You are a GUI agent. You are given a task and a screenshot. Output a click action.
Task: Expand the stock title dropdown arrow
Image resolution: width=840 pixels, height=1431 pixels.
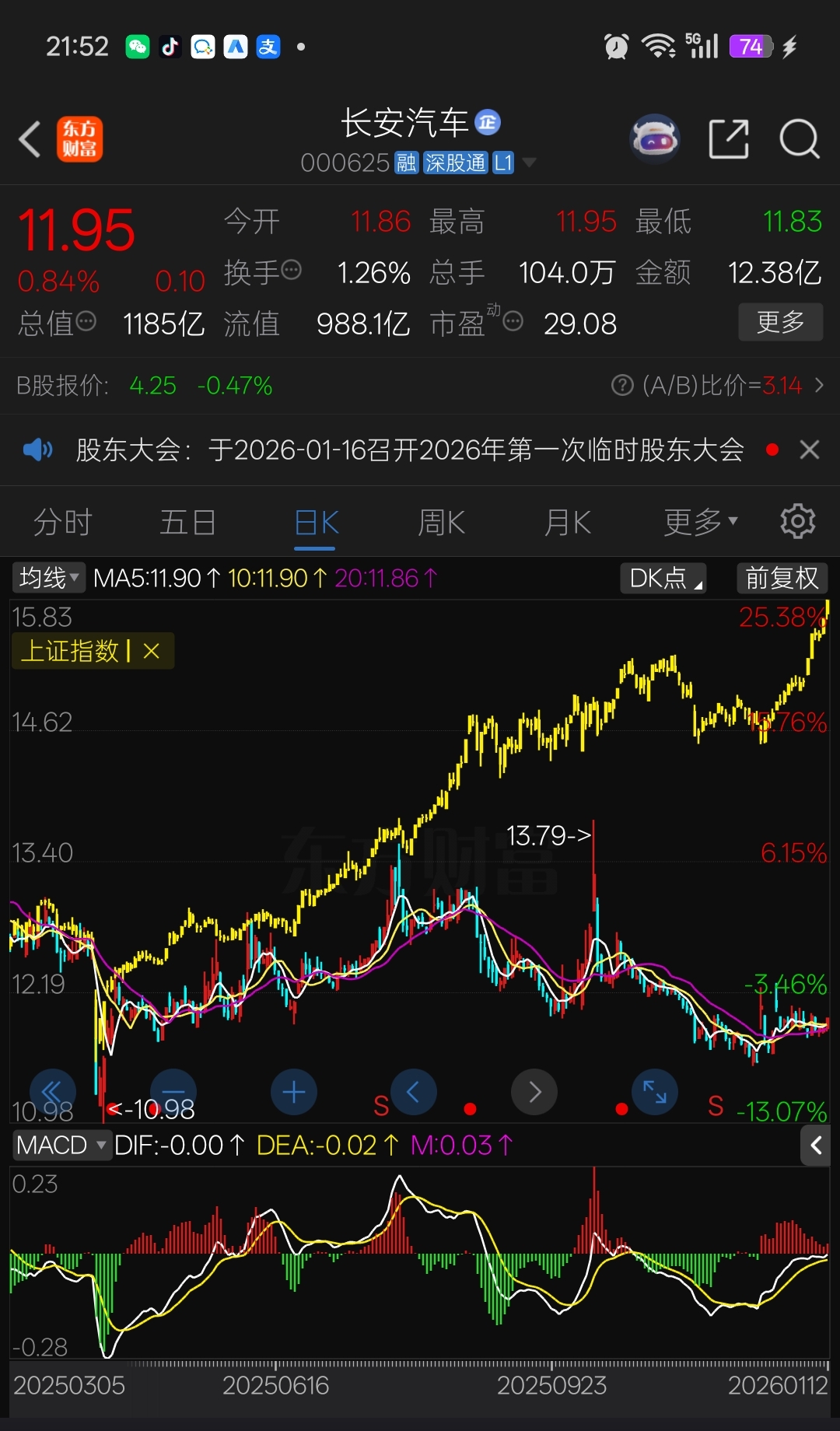click(529, 163)
